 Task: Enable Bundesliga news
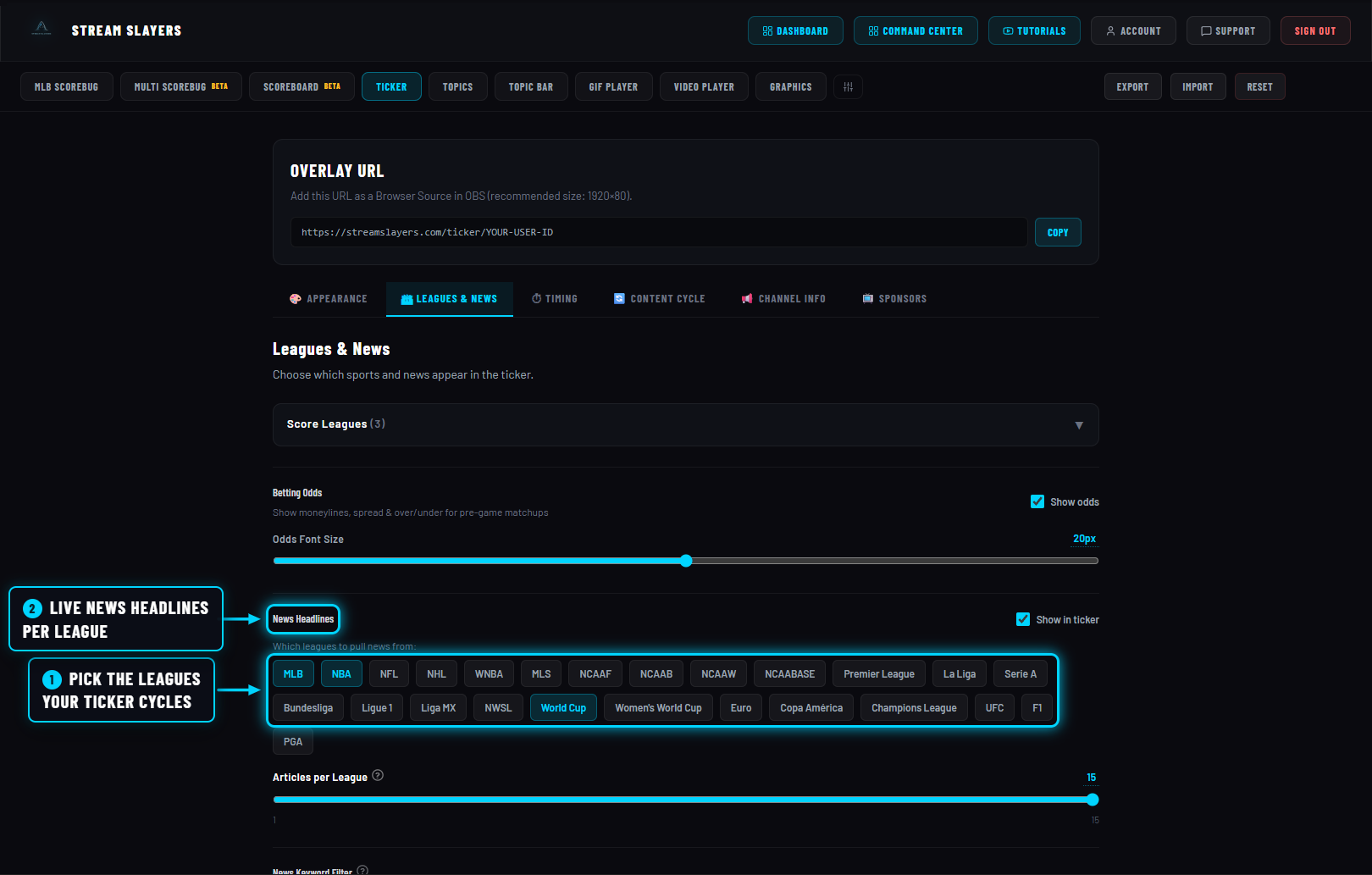(308, 708)
